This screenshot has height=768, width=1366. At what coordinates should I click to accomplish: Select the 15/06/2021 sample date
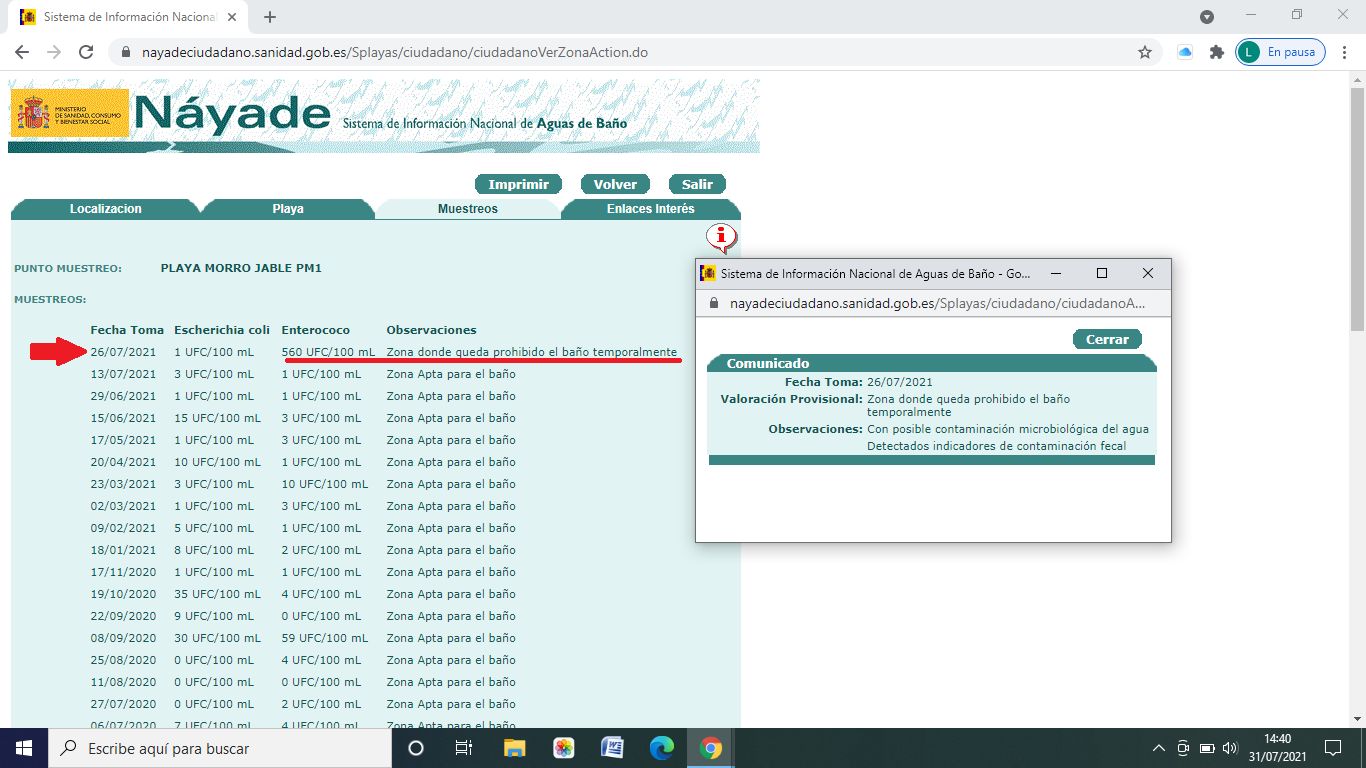[x=123, y=418]
